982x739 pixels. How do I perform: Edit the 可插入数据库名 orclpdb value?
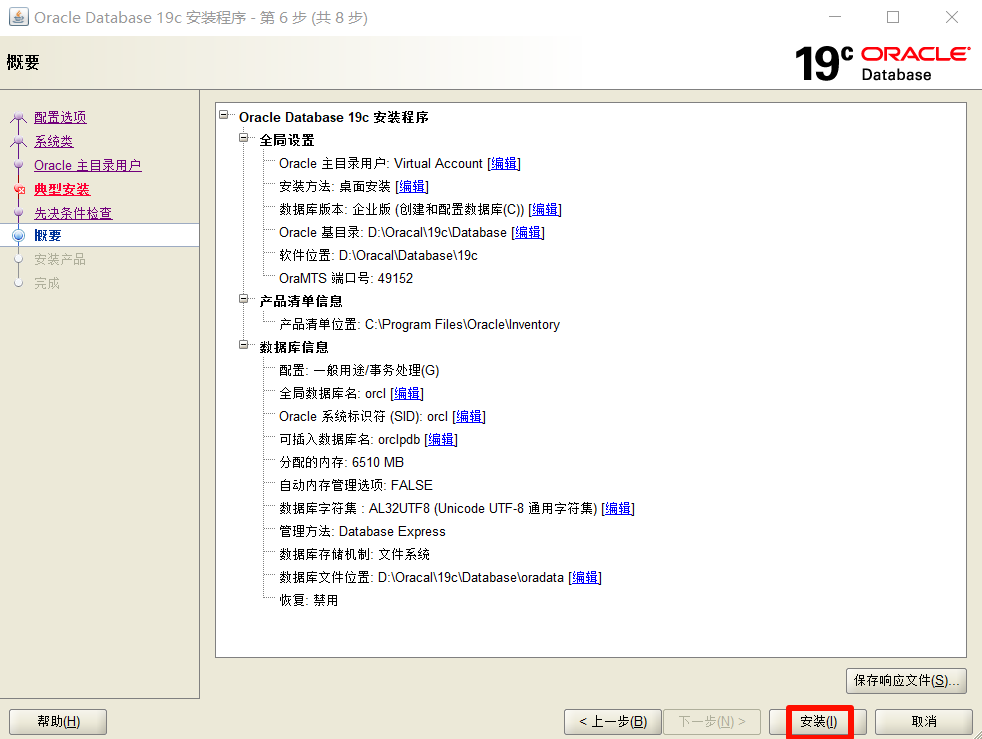click(x=441, y=440)
